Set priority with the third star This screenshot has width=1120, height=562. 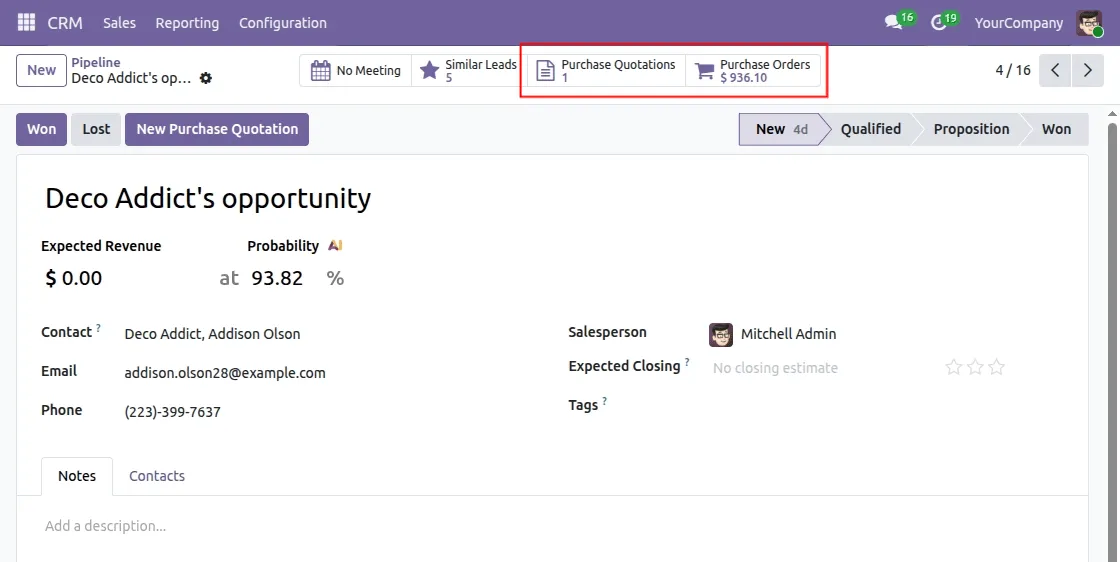(x=996, y=367)
